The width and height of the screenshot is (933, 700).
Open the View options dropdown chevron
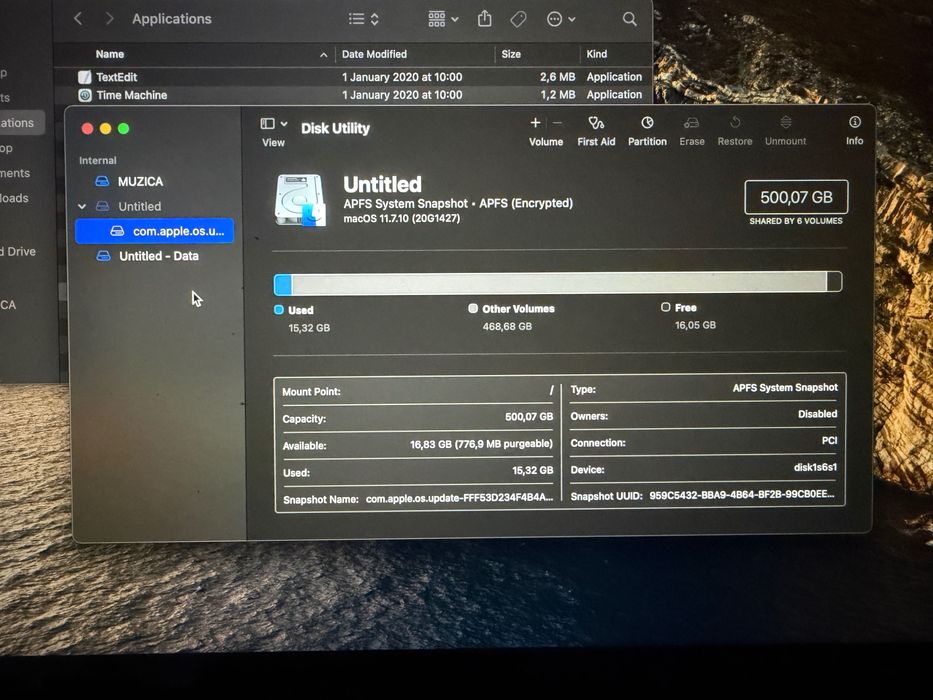(284, 124)
